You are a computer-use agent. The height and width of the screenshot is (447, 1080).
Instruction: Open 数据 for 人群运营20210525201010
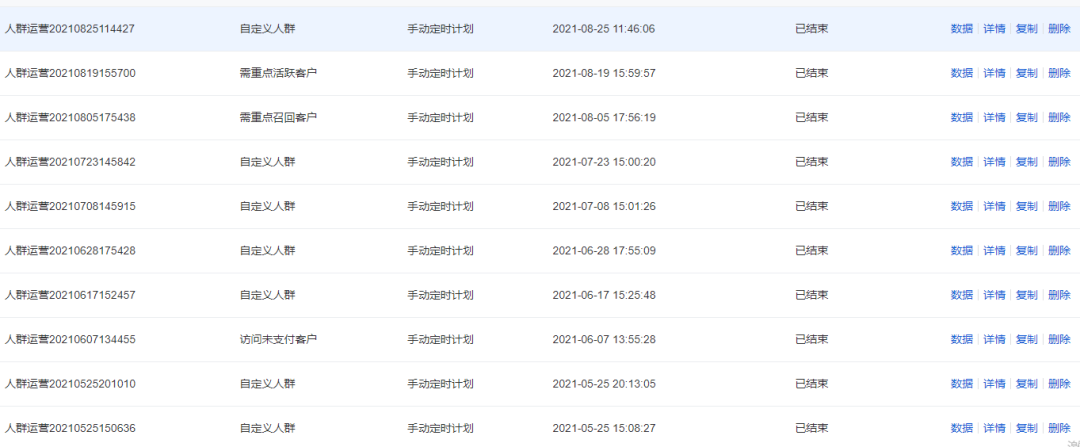click(962, 384)
